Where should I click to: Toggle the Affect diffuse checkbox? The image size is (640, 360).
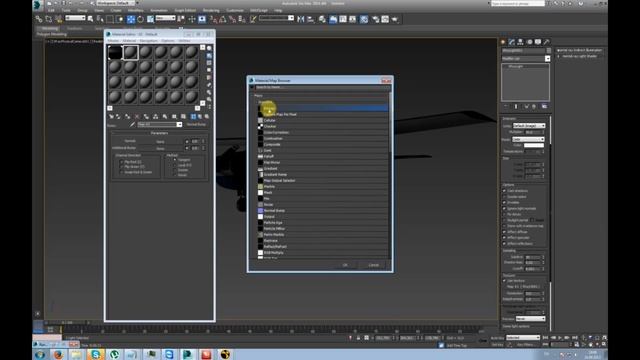click(504, 232)
